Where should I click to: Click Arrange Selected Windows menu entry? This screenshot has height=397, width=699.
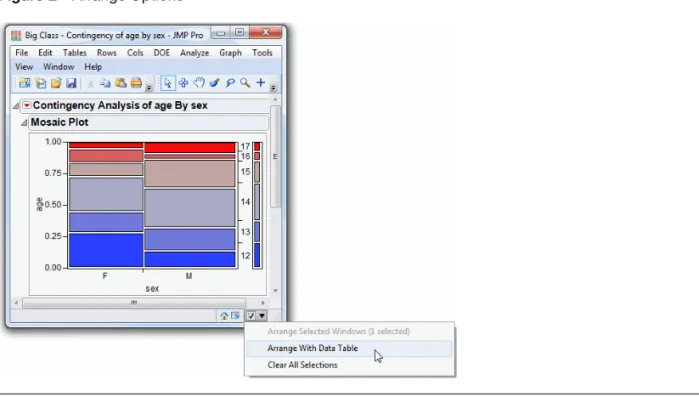click(349, 332)
